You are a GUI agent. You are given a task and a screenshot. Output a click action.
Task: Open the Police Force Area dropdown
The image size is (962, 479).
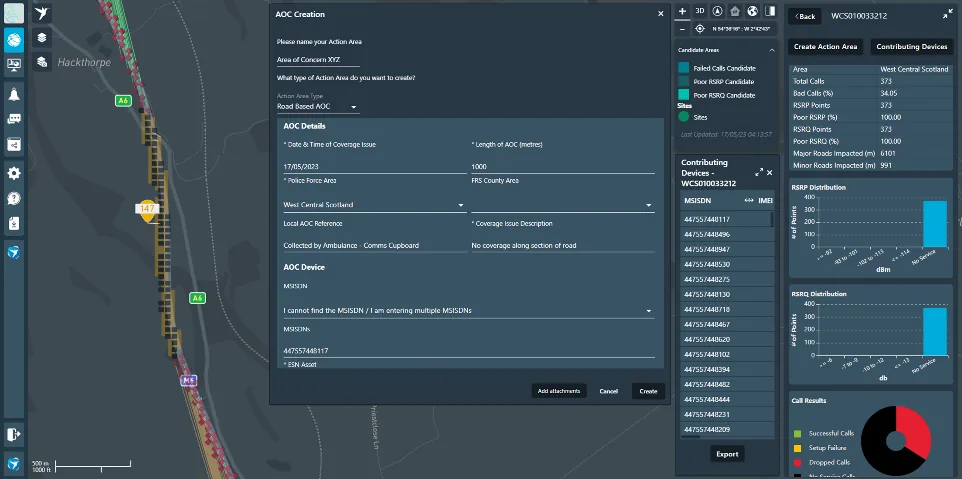coord(374,205)
